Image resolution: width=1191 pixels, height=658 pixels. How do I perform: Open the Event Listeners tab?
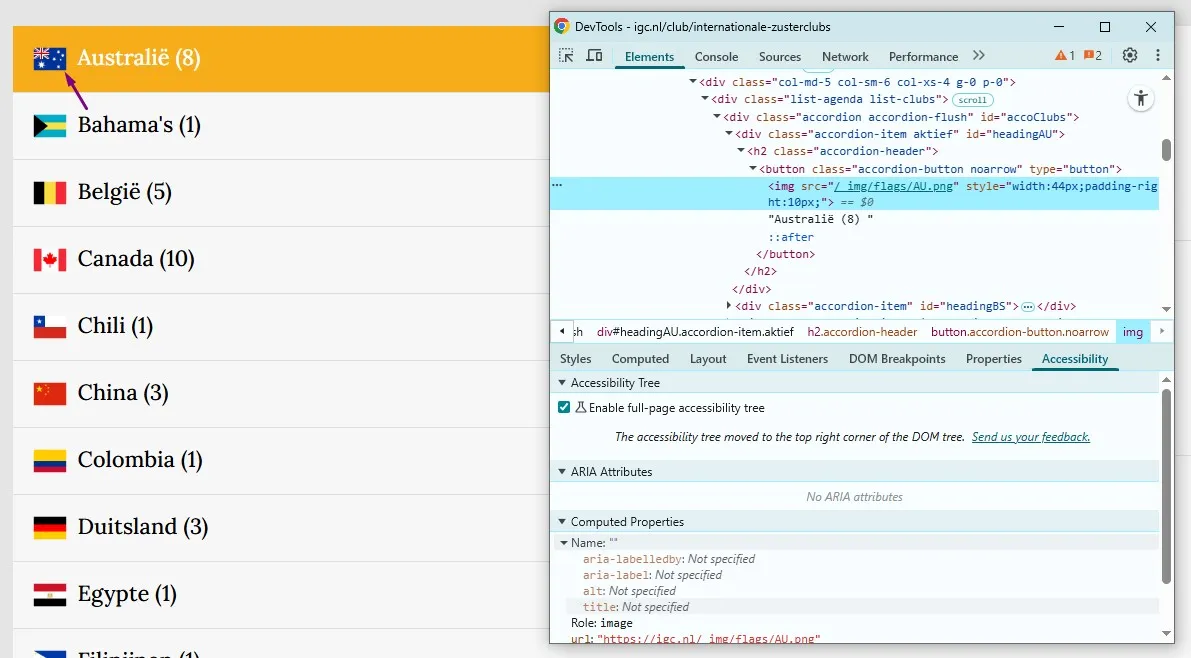pyautogui.click(x=787, y=359)
